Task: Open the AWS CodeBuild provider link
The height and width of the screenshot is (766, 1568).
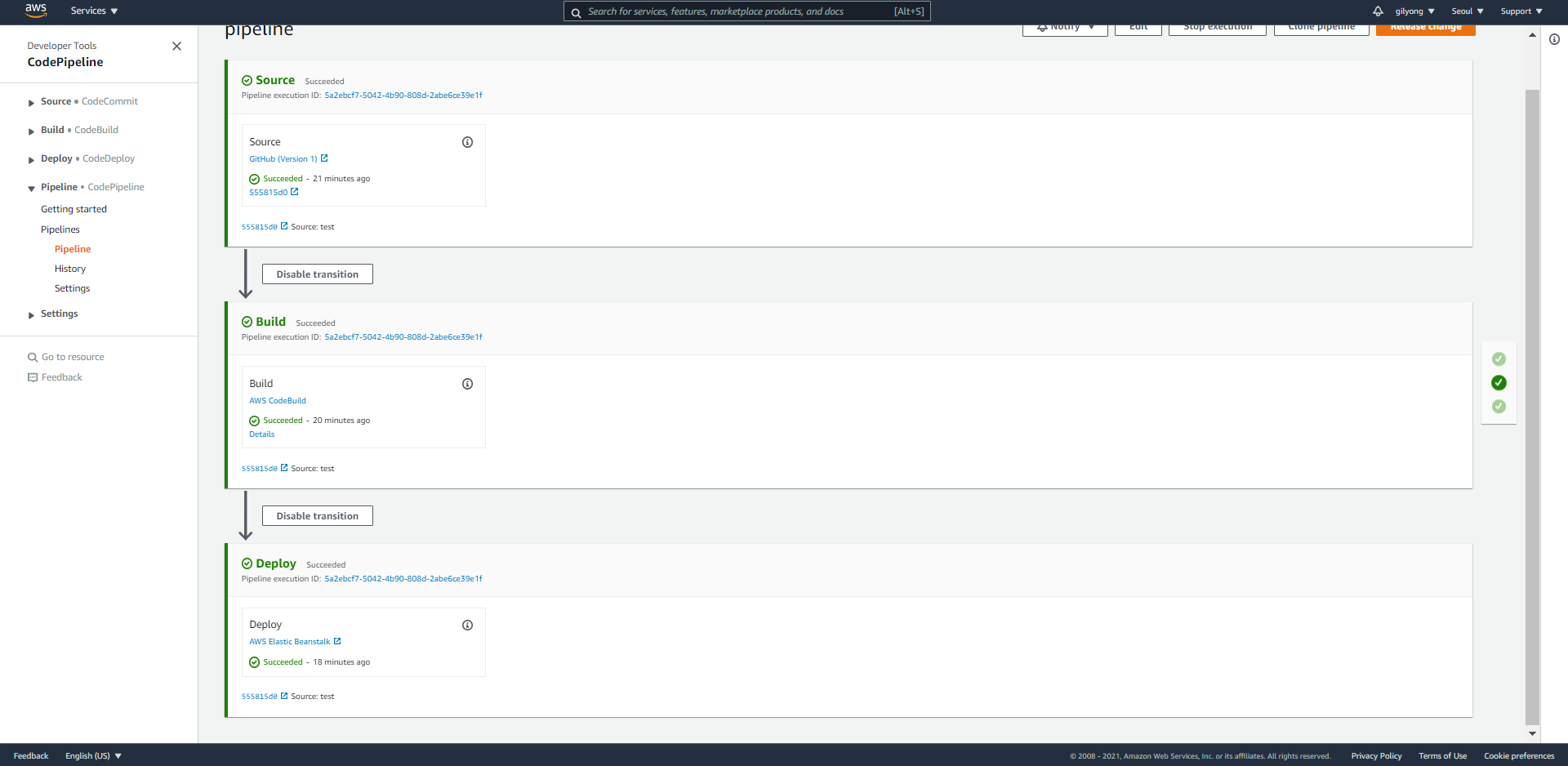Action: pyautogui.click(x=278, y=401)
